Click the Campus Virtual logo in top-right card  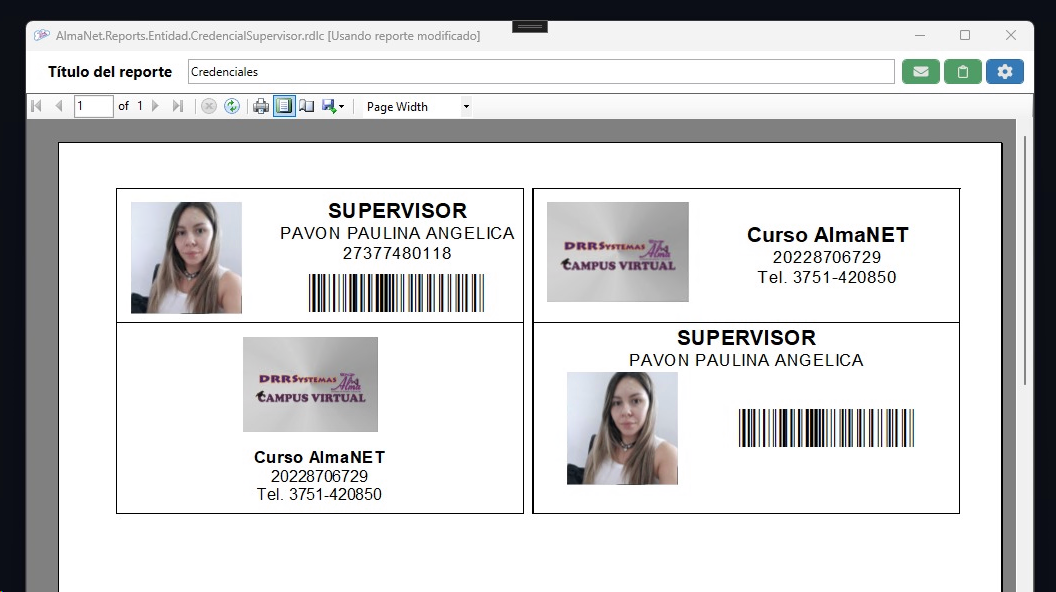coord(617,252)
